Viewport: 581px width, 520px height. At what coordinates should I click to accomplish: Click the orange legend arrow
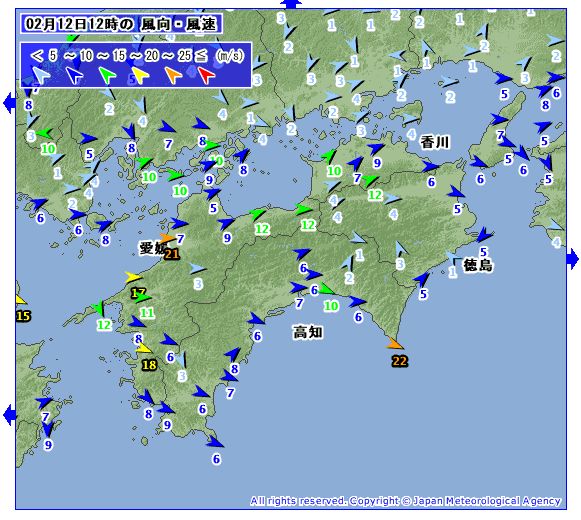tap(173, 75)
